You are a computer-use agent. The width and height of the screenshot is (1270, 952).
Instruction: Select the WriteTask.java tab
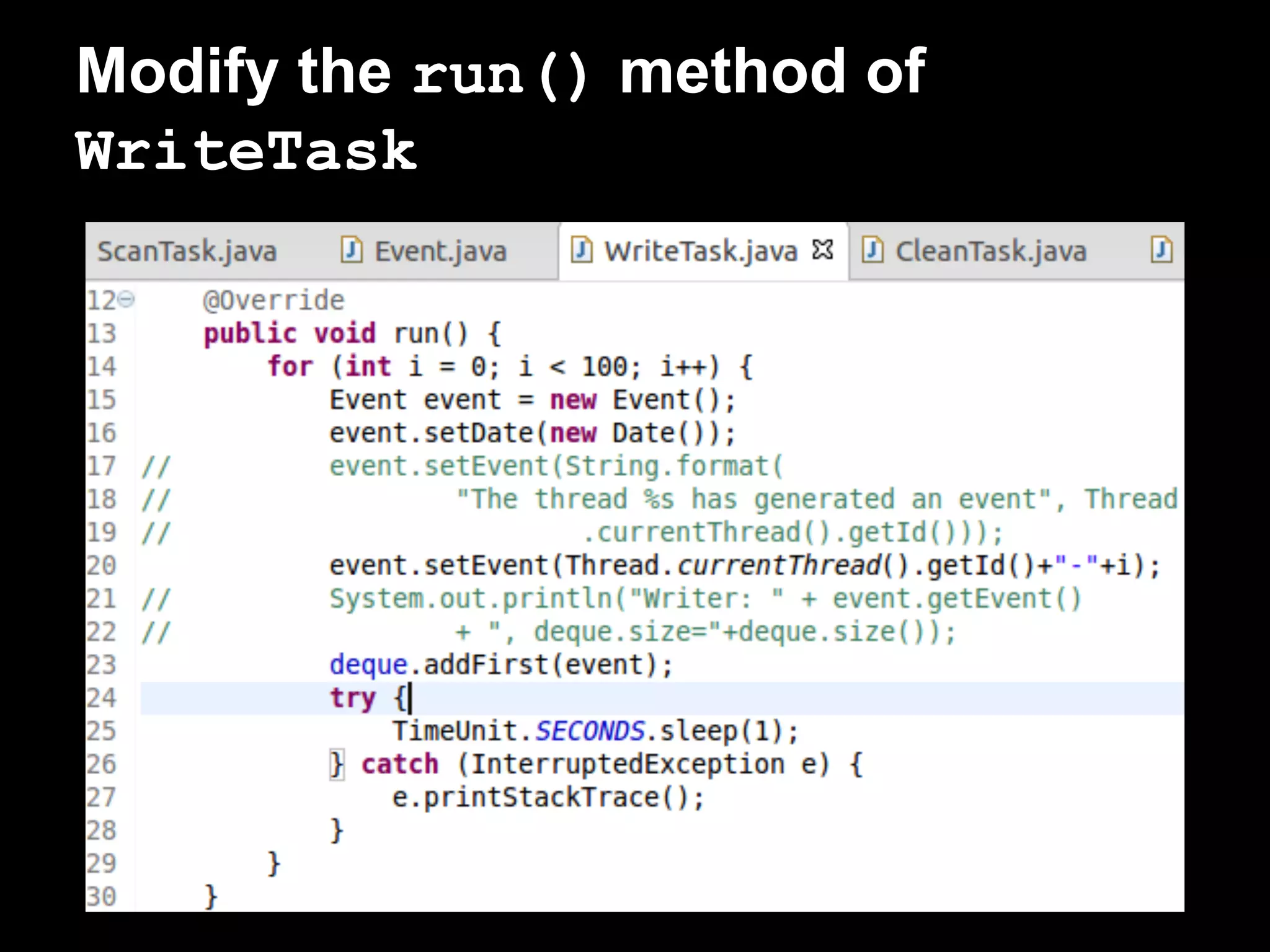[x=700, y=252]
